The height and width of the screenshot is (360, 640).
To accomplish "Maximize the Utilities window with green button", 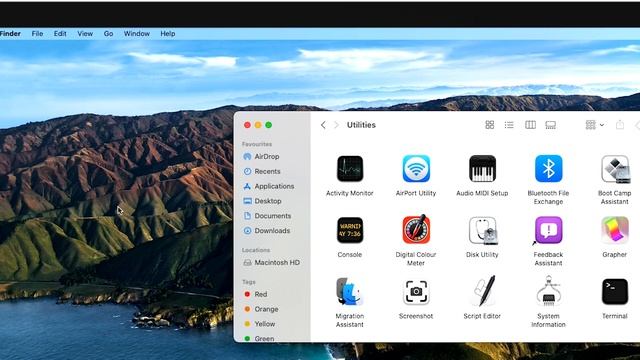I will [269, 125].
